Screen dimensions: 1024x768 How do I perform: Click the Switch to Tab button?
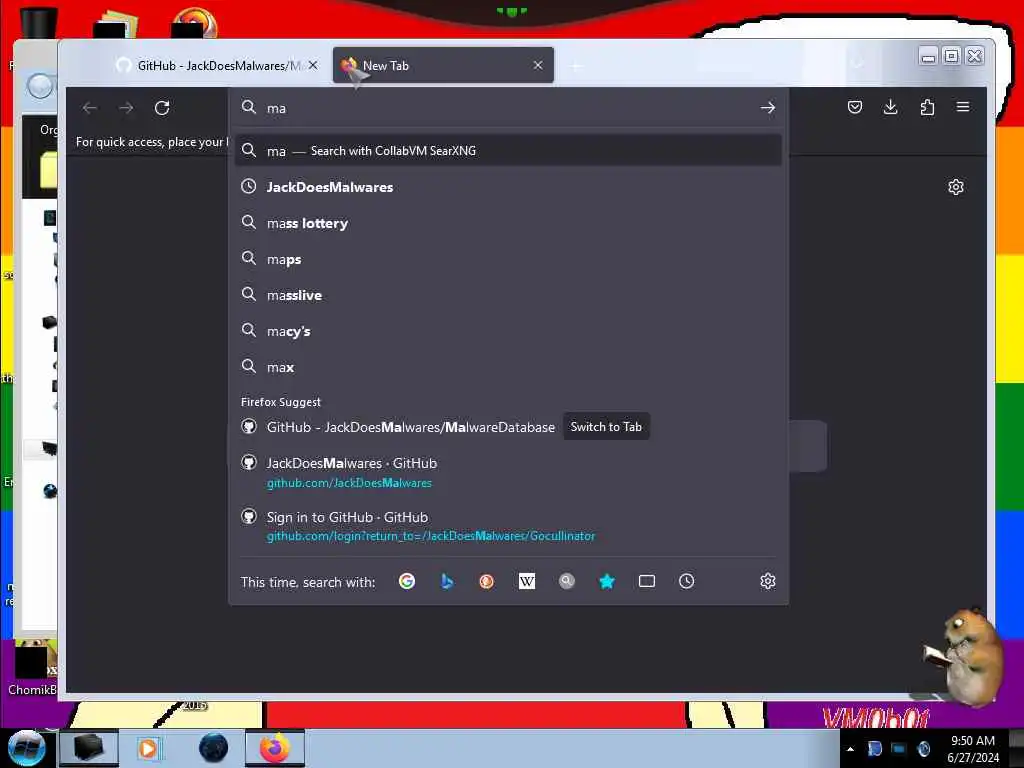606,427
